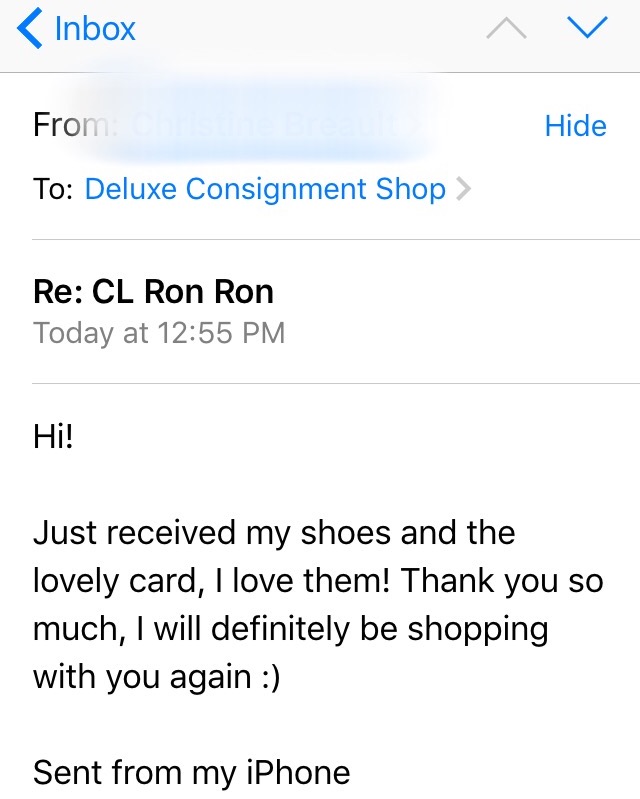Tap the Sent from my iPhone signature
Viewport: 640px width, 799px height.
[x=191, y=773]
